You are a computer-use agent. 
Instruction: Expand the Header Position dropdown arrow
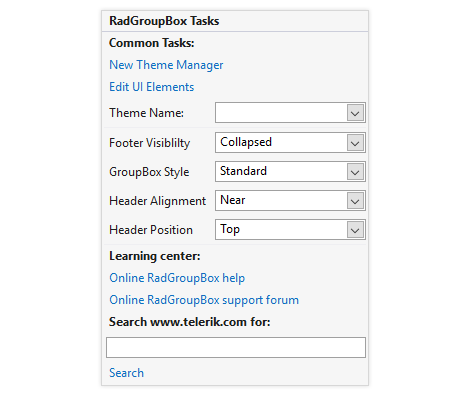(x=355, y=230)
